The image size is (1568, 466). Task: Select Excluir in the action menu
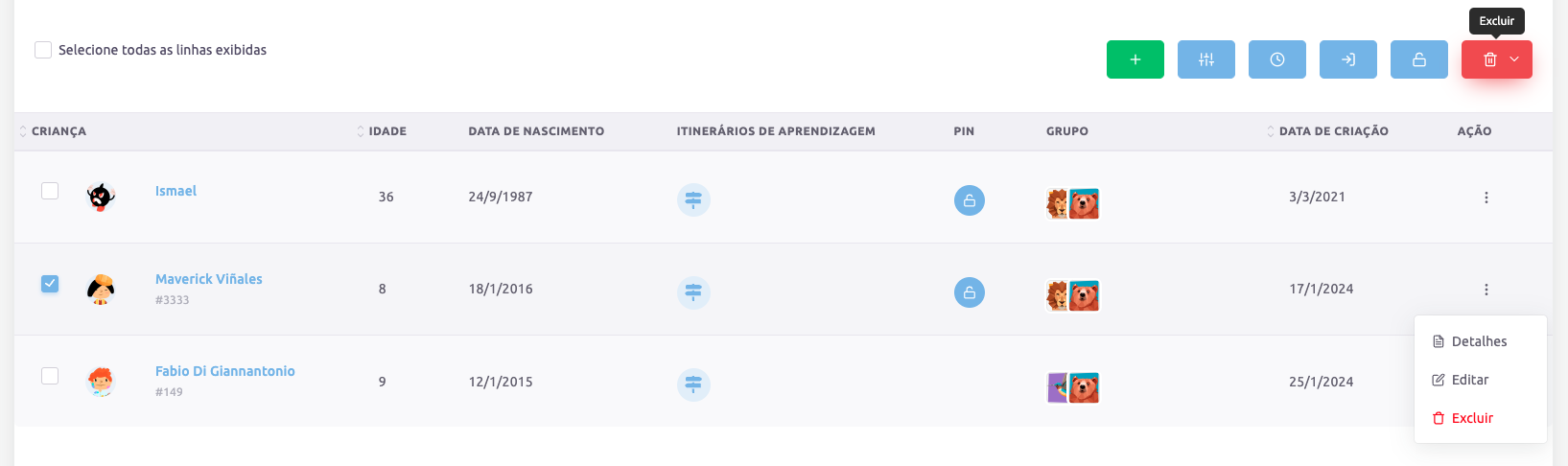[1472, 418]
